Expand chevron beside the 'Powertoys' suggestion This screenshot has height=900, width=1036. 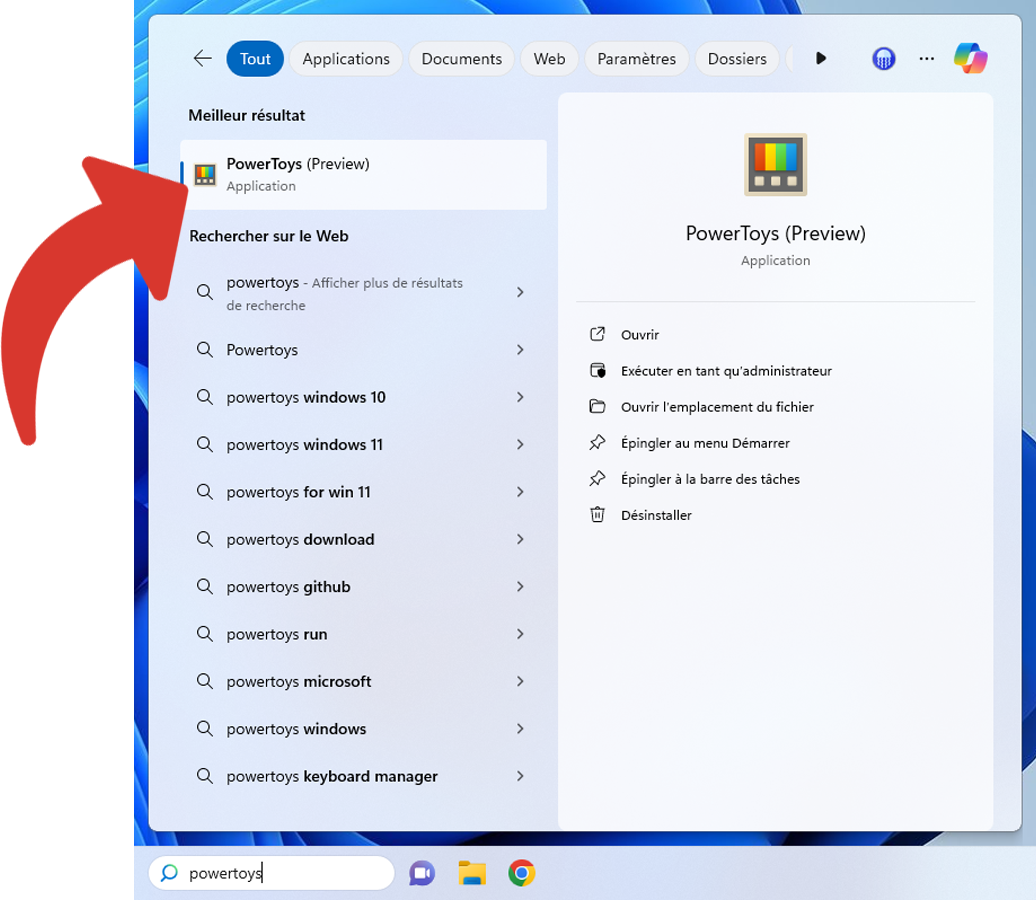(521, 350)
